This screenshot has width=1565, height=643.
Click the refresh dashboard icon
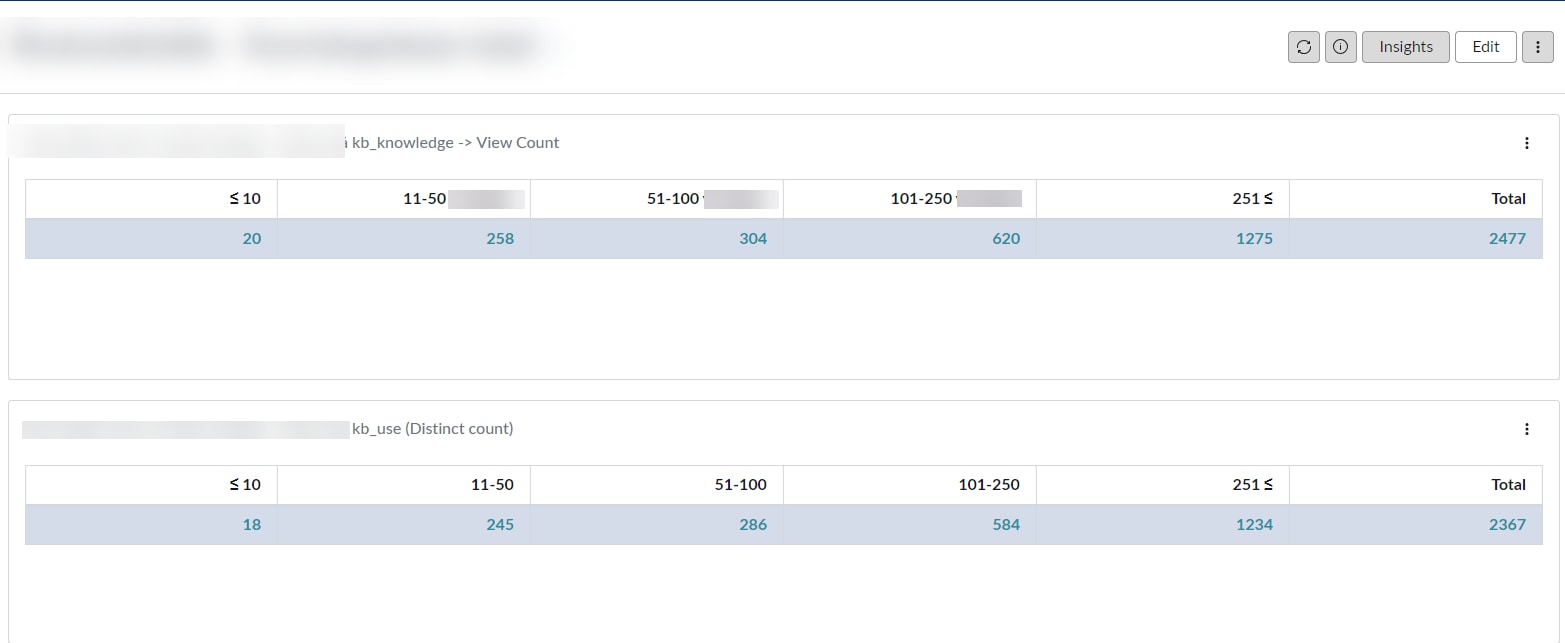pyautogui.click(x=1303, y=47)
